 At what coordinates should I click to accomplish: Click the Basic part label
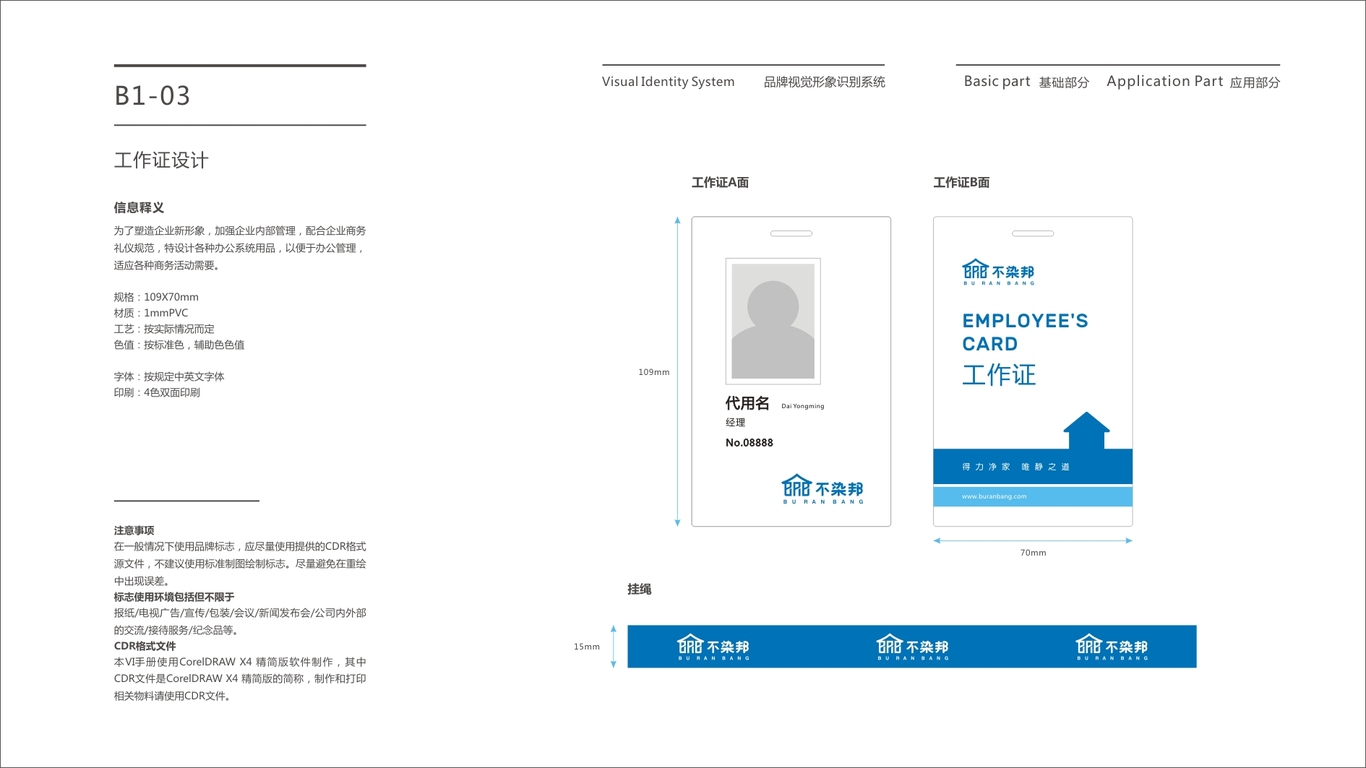point(997,81)
